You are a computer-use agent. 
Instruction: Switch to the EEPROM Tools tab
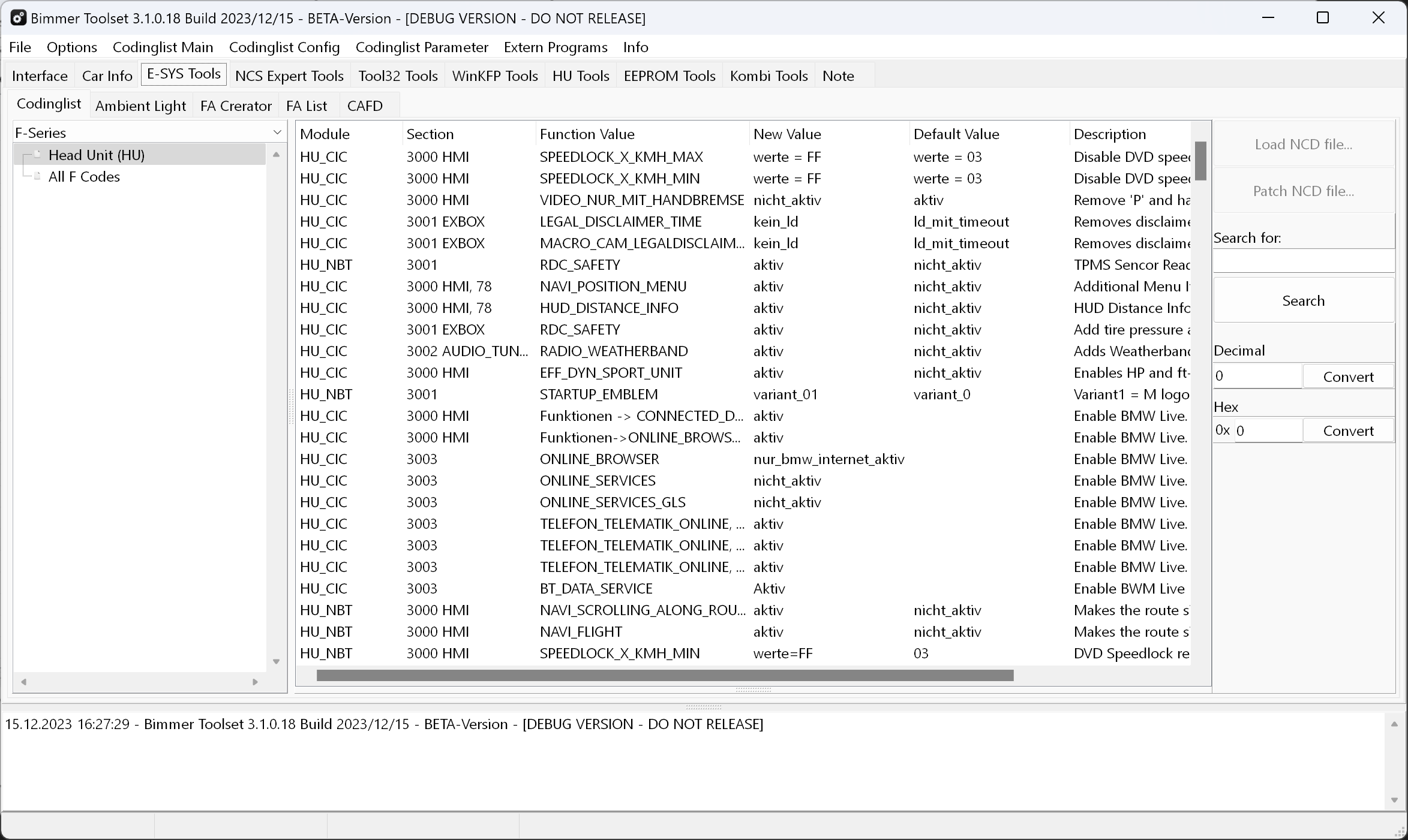tap(670, 76)
